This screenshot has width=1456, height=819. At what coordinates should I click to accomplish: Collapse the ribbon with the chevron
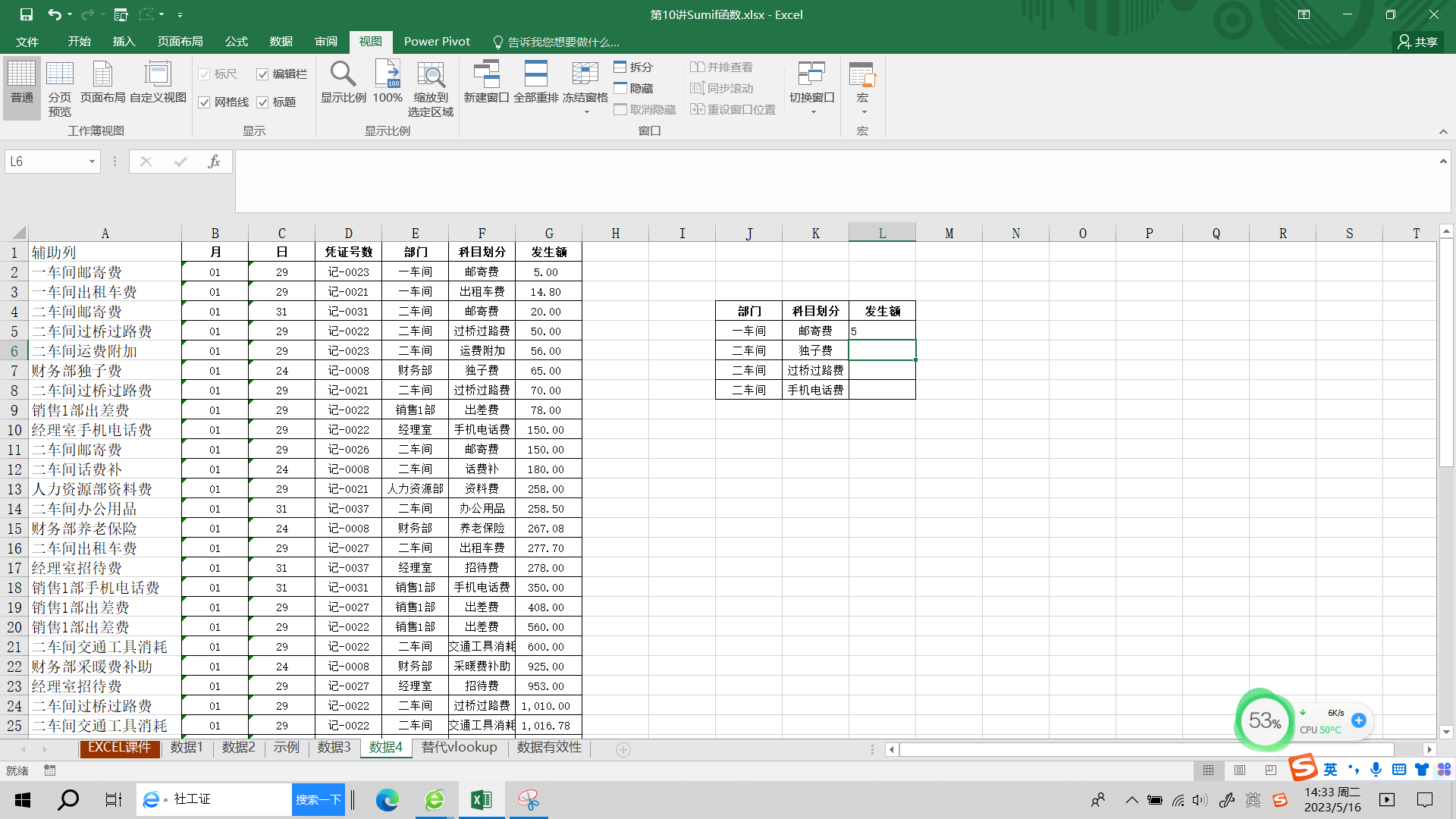pos(1443,132)
